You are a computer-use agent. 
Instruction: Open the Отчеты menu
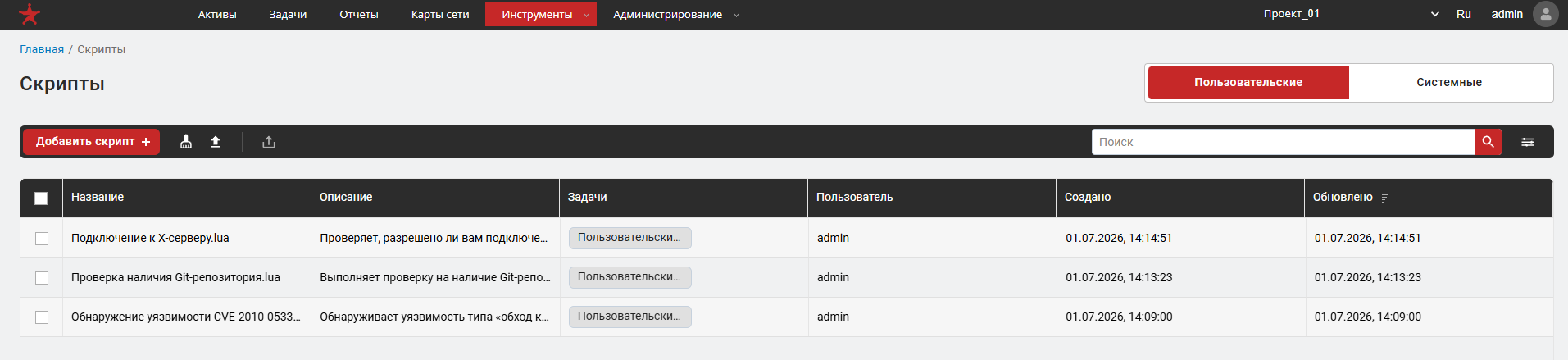coord(359,14)
